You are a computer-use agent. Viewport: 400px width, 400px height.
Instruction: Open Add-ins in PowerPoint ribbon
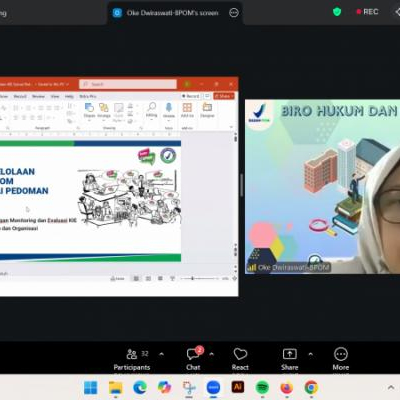[x=187, y=110]
